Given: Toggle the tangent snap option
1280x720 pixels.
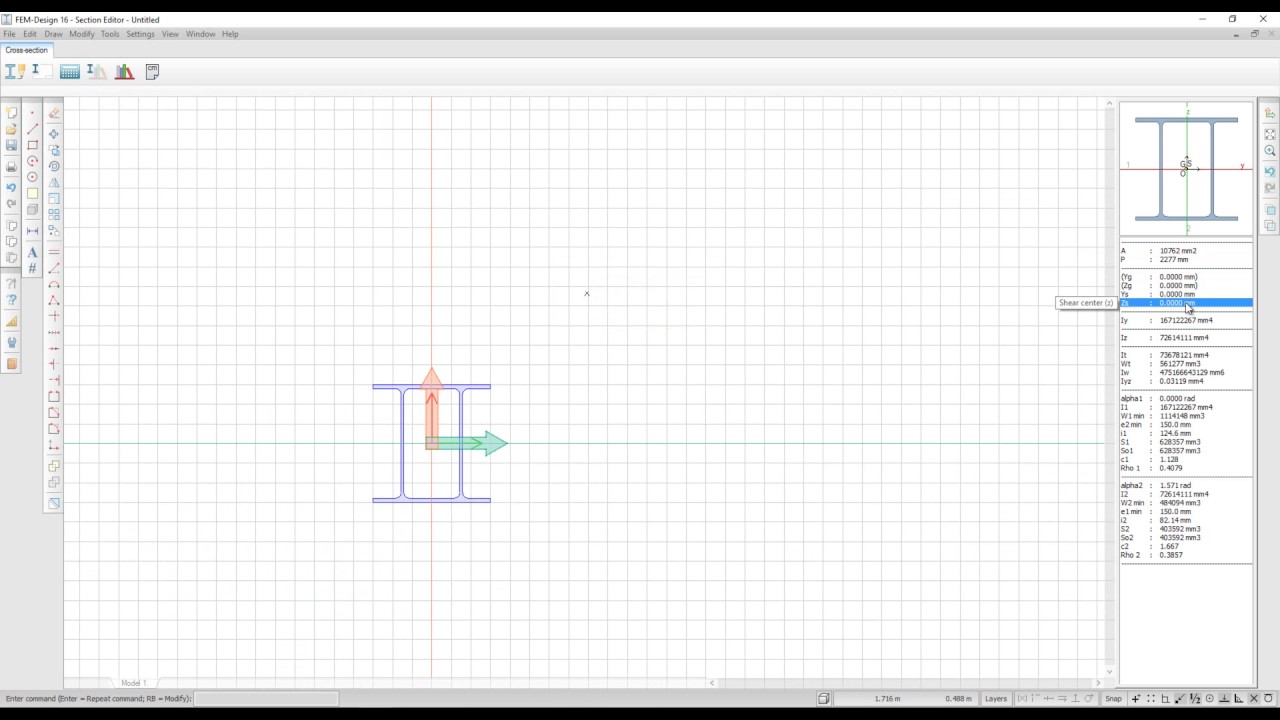Looking at the screenshot, I should point(1268,698).
